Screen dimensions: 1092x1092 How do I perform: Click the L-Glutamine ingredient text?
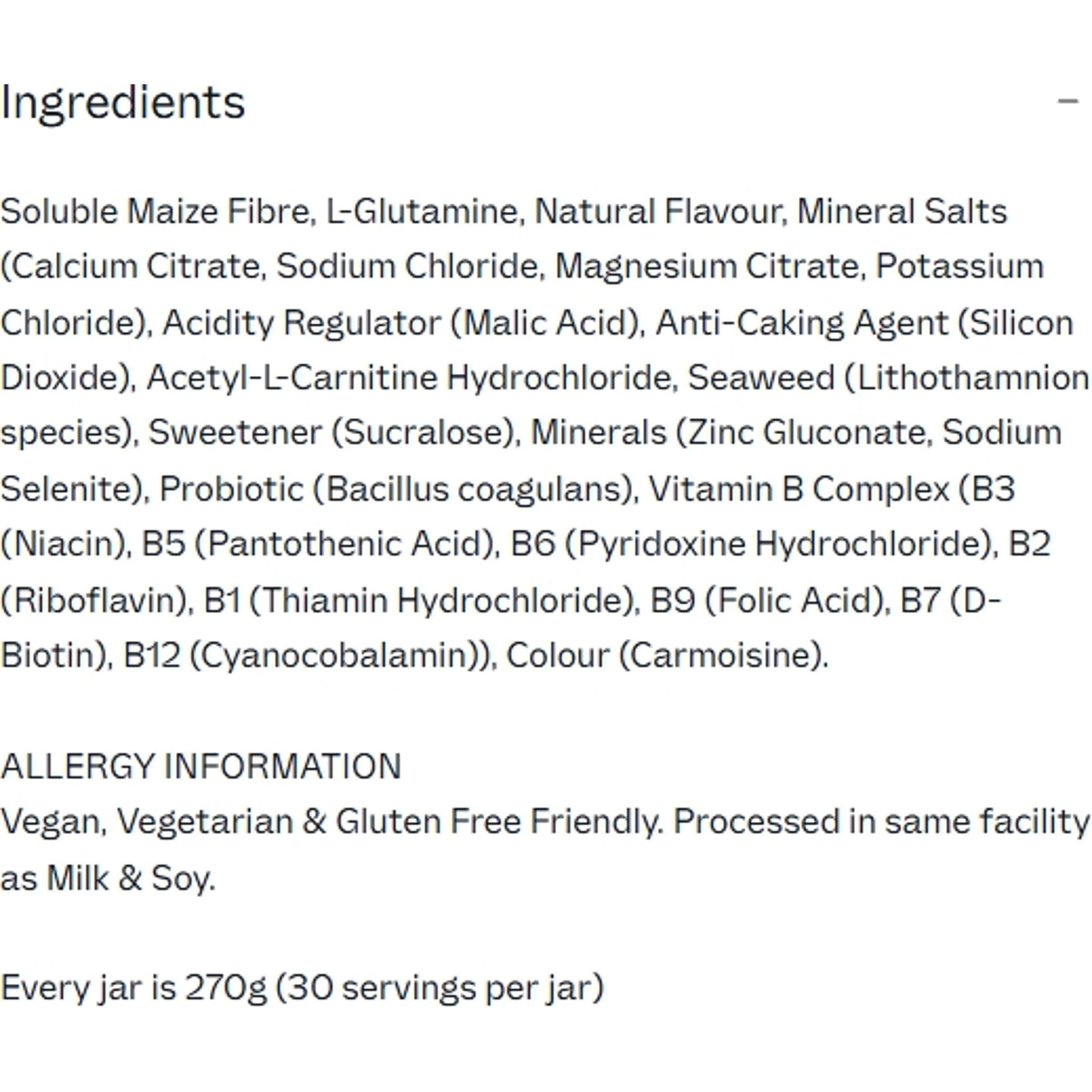pyautogui.click(x=422, y=212)
